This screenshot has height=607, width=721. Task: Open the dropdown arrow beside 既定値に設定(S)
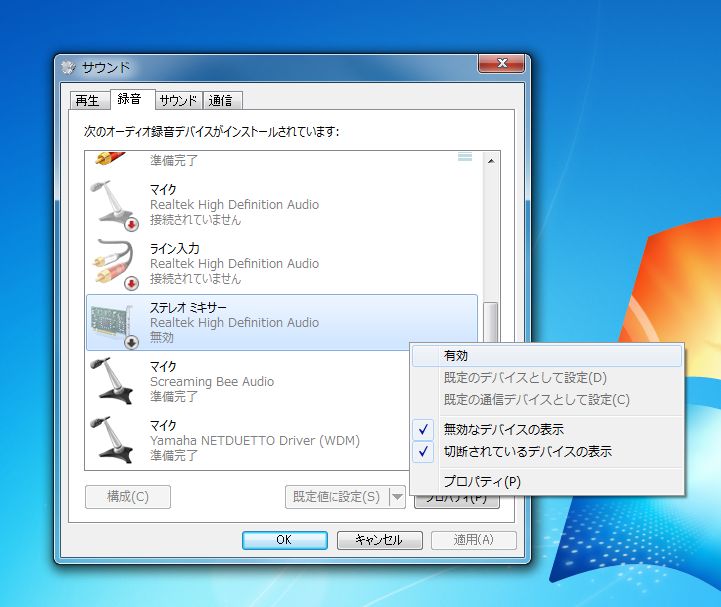click(398, 497)
